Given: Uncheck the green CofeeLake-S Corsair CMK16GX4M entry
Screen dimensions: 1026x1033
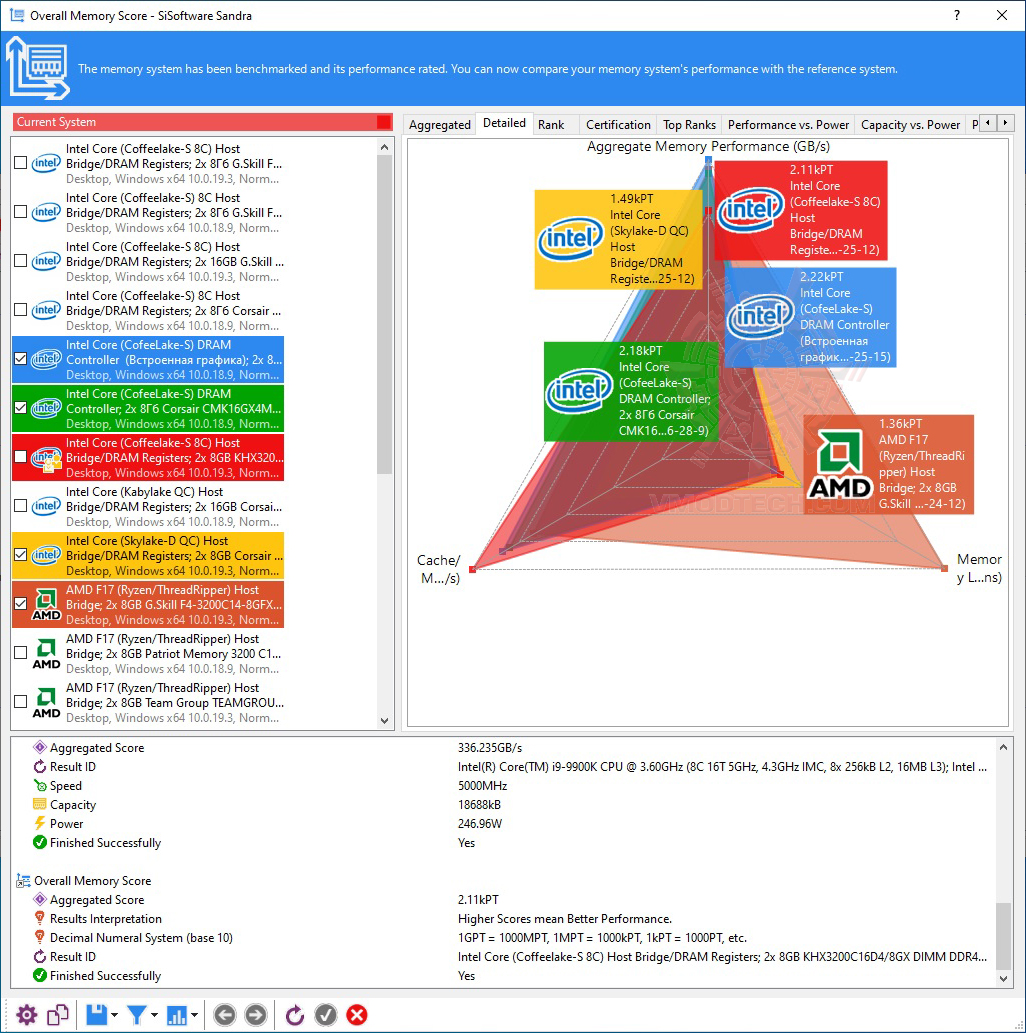Looking at the screenshot, I should (x=20, y=408).
